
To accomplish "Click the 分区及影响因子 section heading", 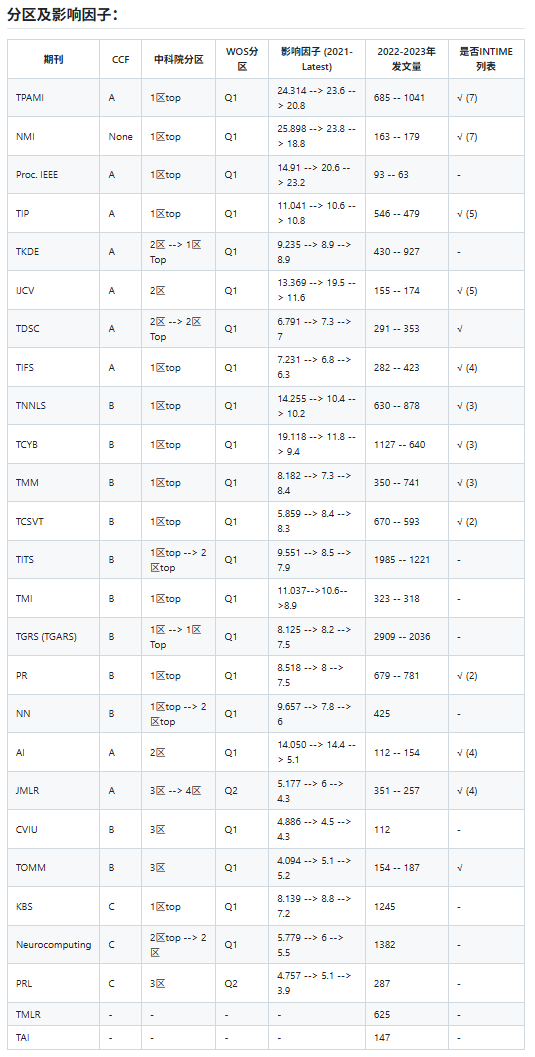I will pyautogui.click(x=63, y=14).
